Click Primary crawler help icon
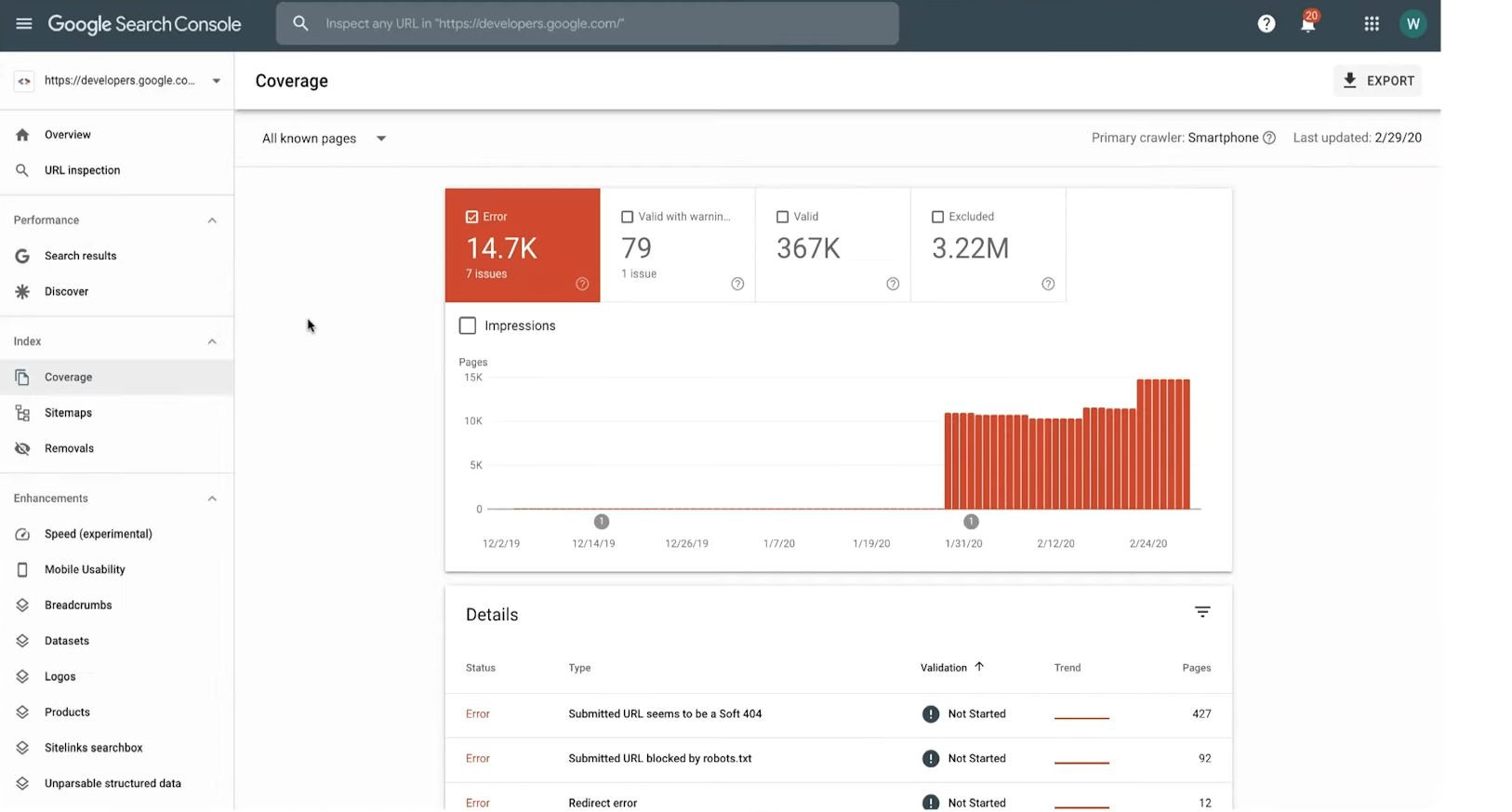This screenshot has width=1512, height=812. tap(1269, 138)
